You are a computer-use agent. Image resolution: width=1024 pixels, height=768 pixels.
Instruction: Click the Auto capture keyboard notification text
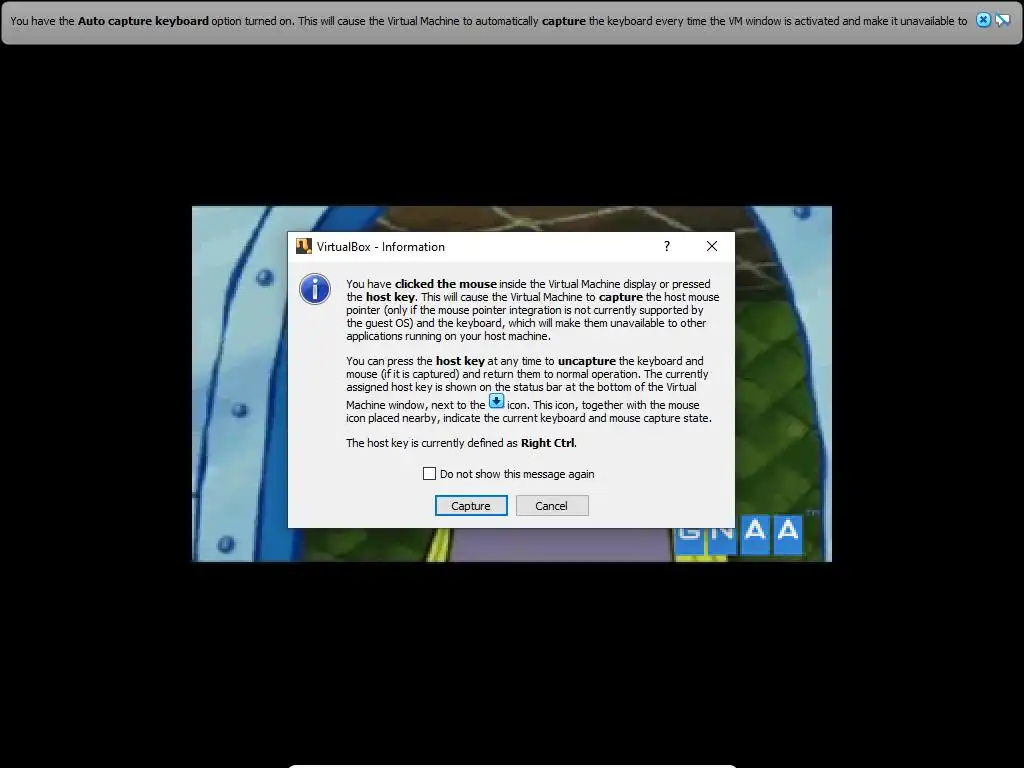488,21
